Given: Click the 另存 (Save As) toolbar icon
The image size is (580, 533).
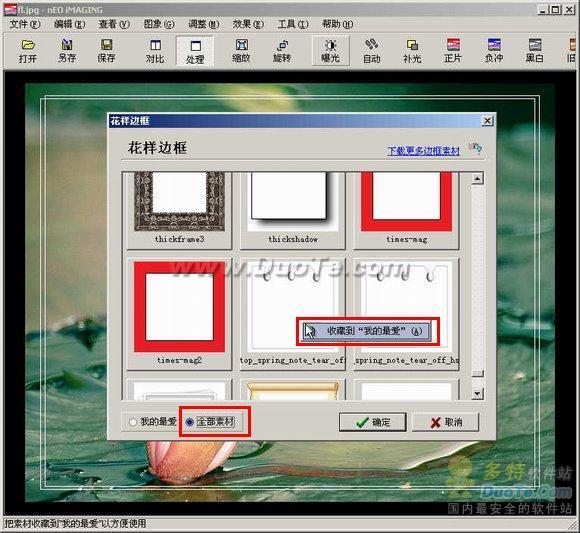Looking at the screenshot, I should [x=67, y=51].
